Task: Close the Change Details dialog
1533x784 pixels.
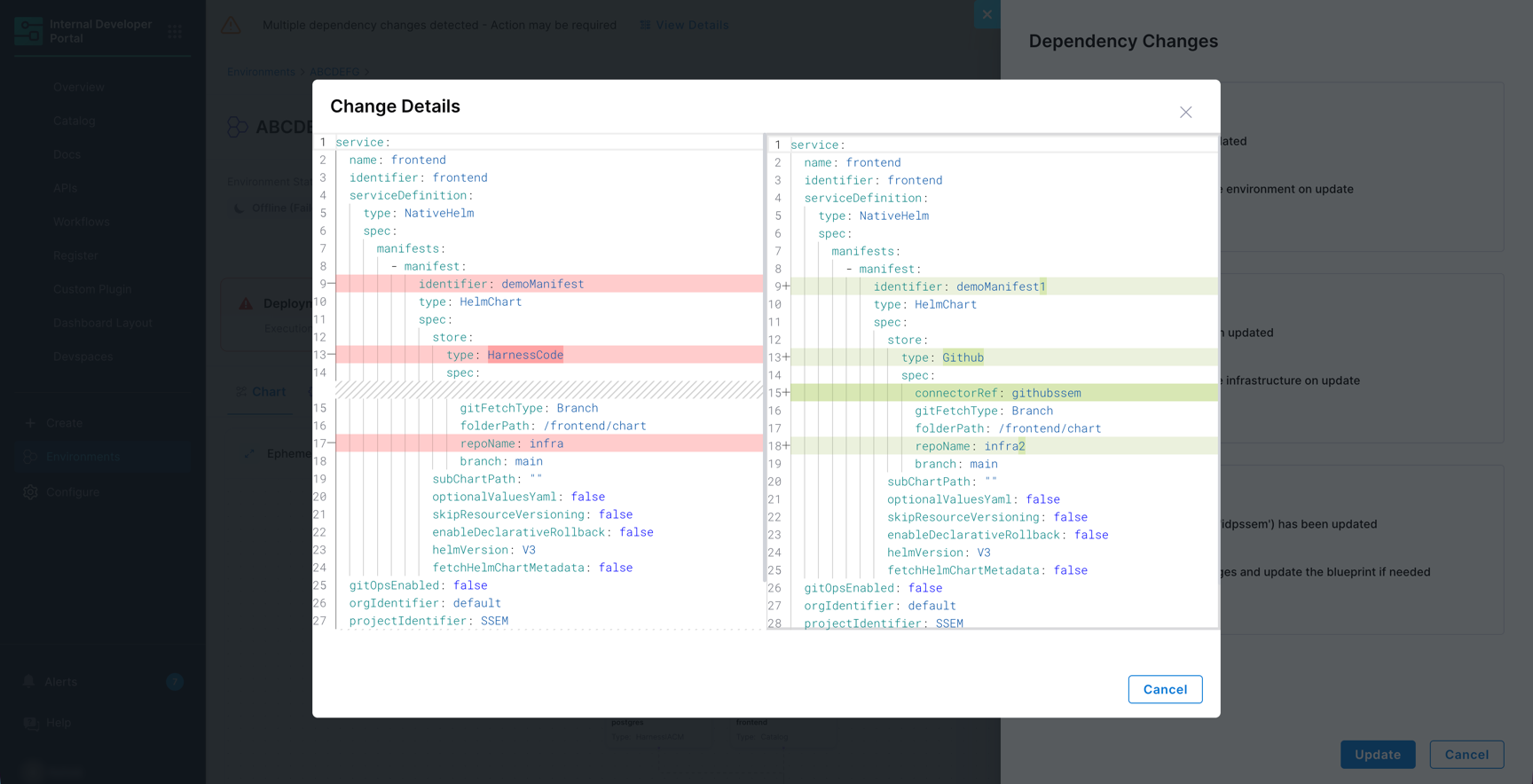Action: [1185, 112]
